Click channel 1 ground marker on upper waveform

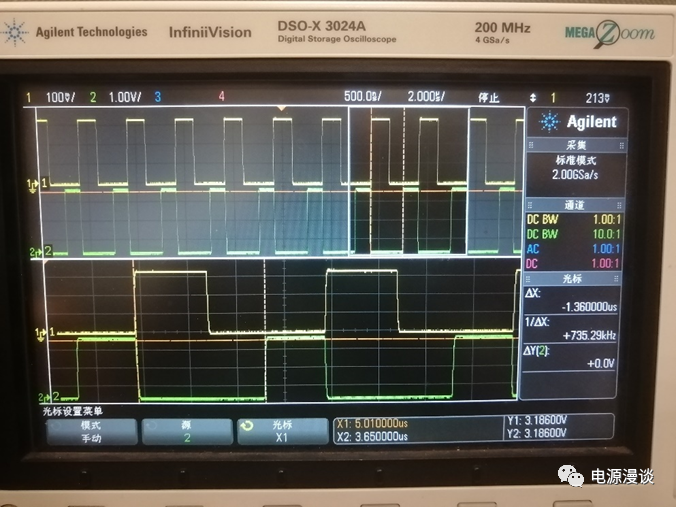(43, 184)
